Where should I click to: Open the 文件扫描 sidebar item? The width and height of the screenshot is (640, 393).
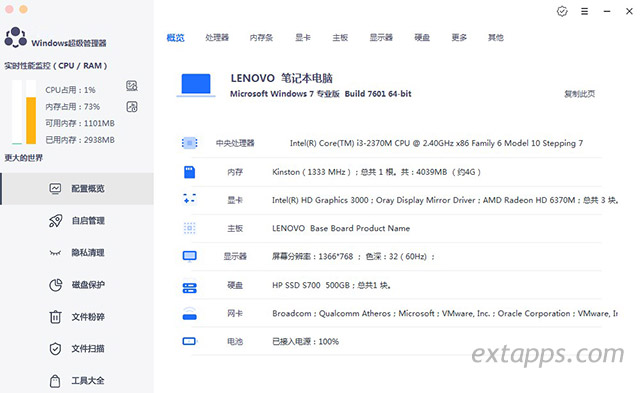click(78, 349)
